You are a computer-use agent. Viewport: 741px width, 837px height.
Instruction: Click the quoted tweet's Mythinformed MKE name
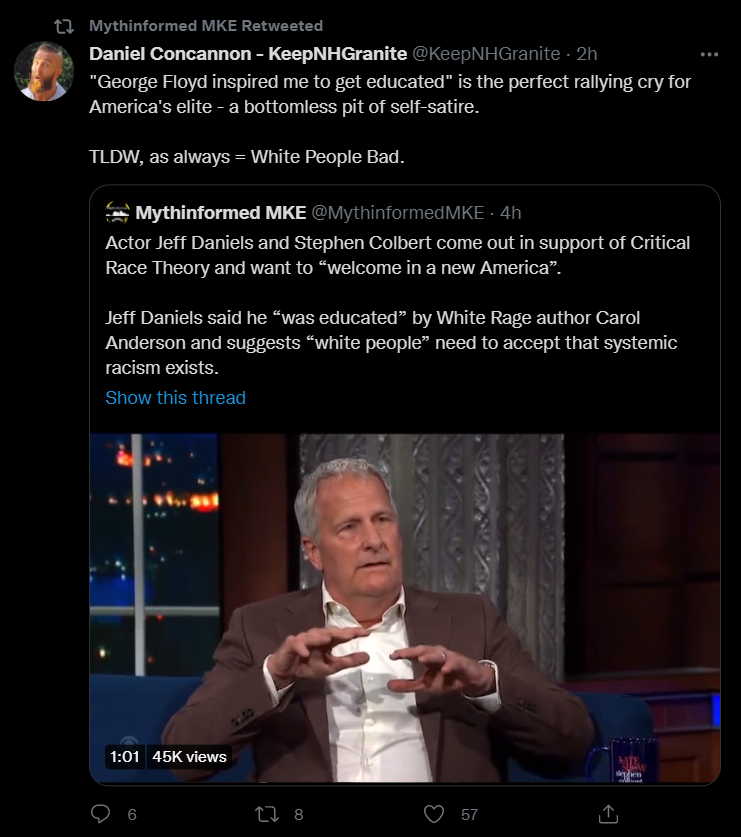pos(220,212)
